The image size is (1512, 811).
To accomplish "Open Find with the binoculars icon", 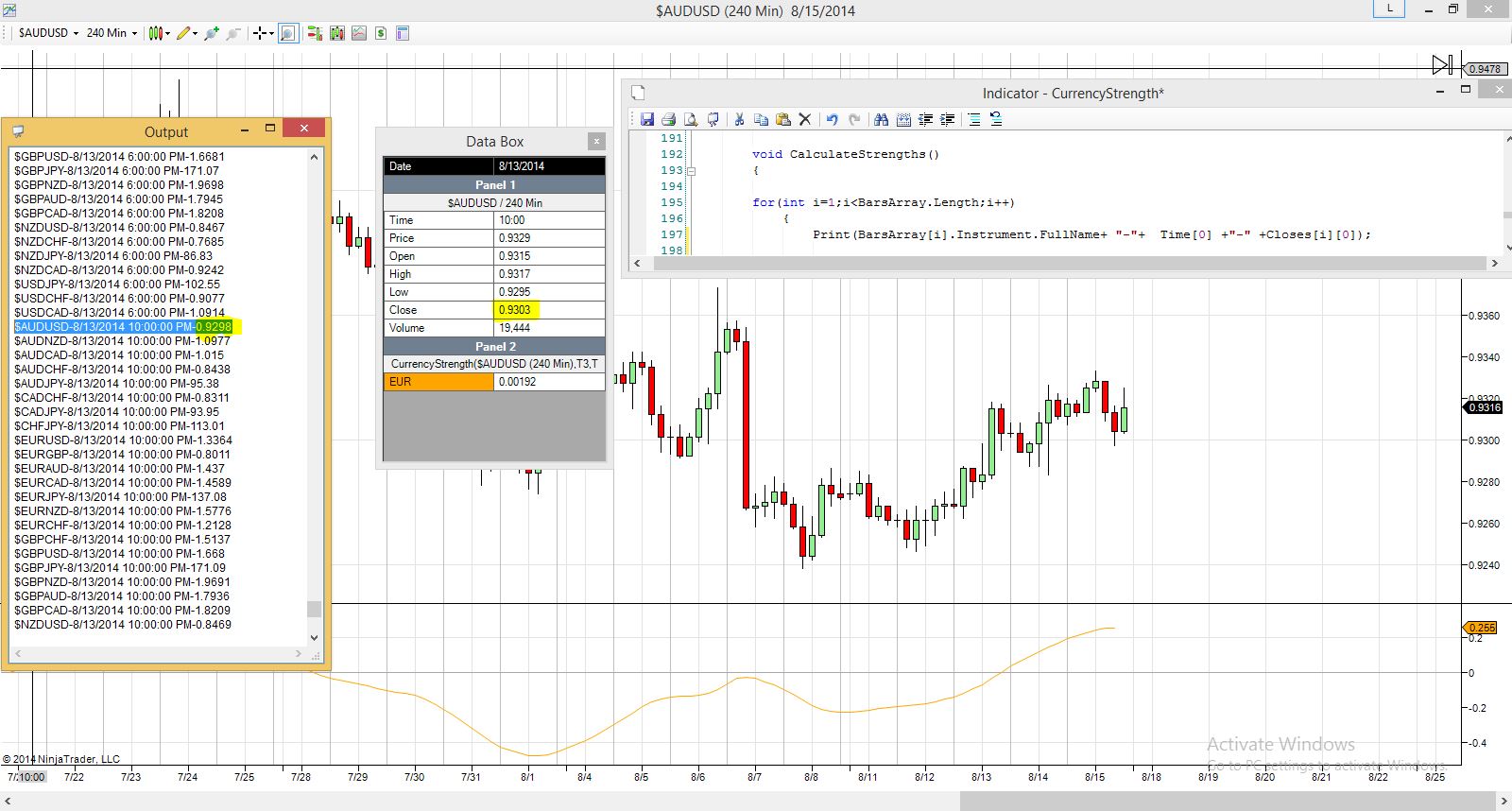I will pyautogui.click(x=881, y=119).
